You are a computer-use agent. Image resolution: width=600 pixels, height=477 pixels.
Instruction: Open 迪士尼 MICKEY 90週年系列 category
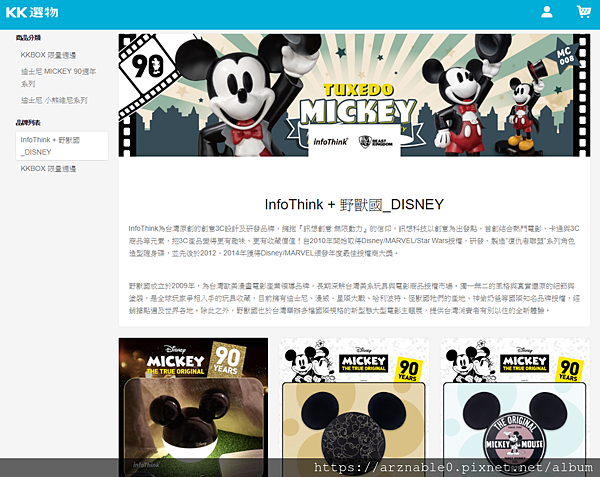58,77
